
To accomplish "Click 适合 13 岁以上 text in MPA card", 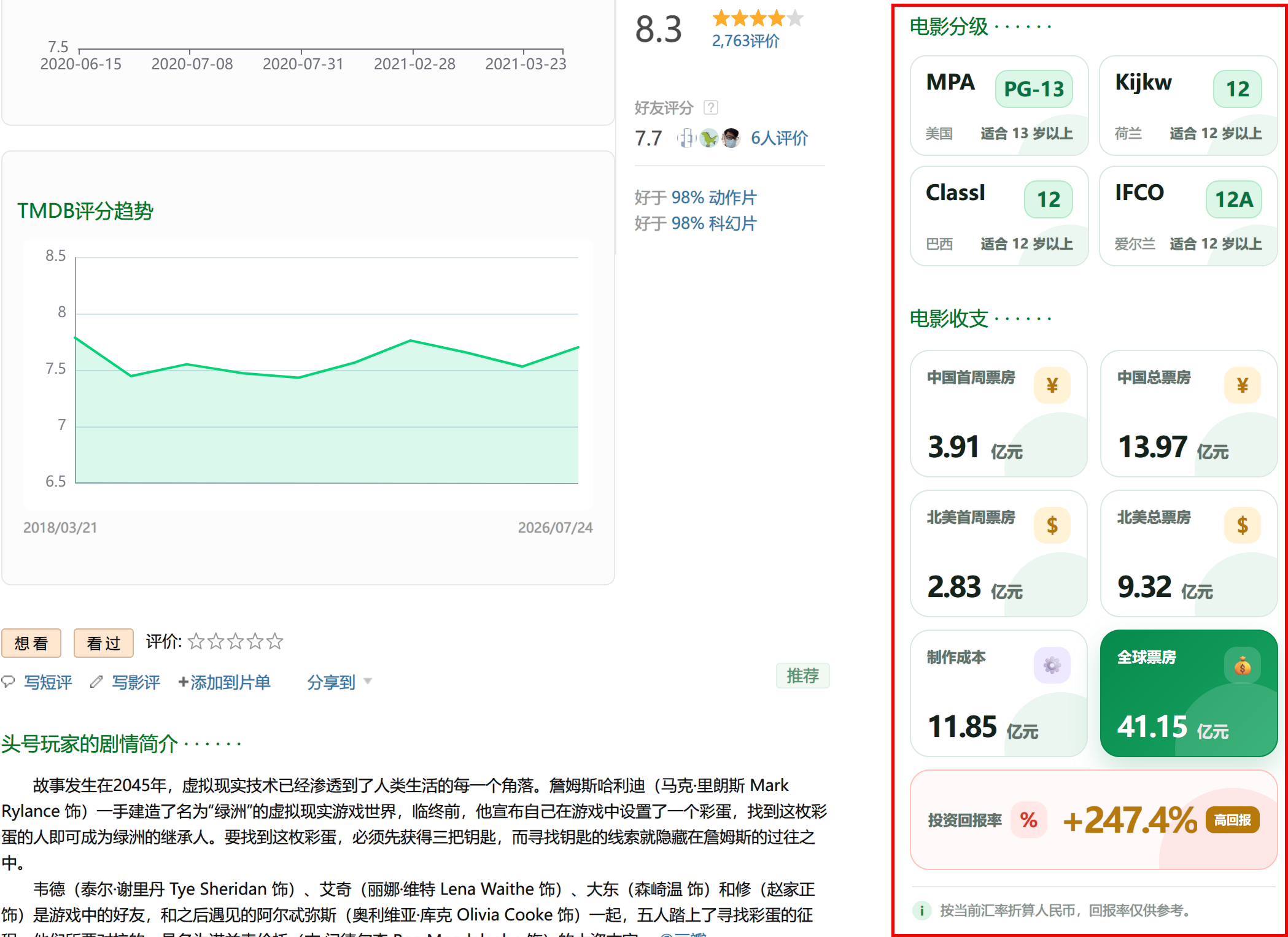I will pos(1026,133).
